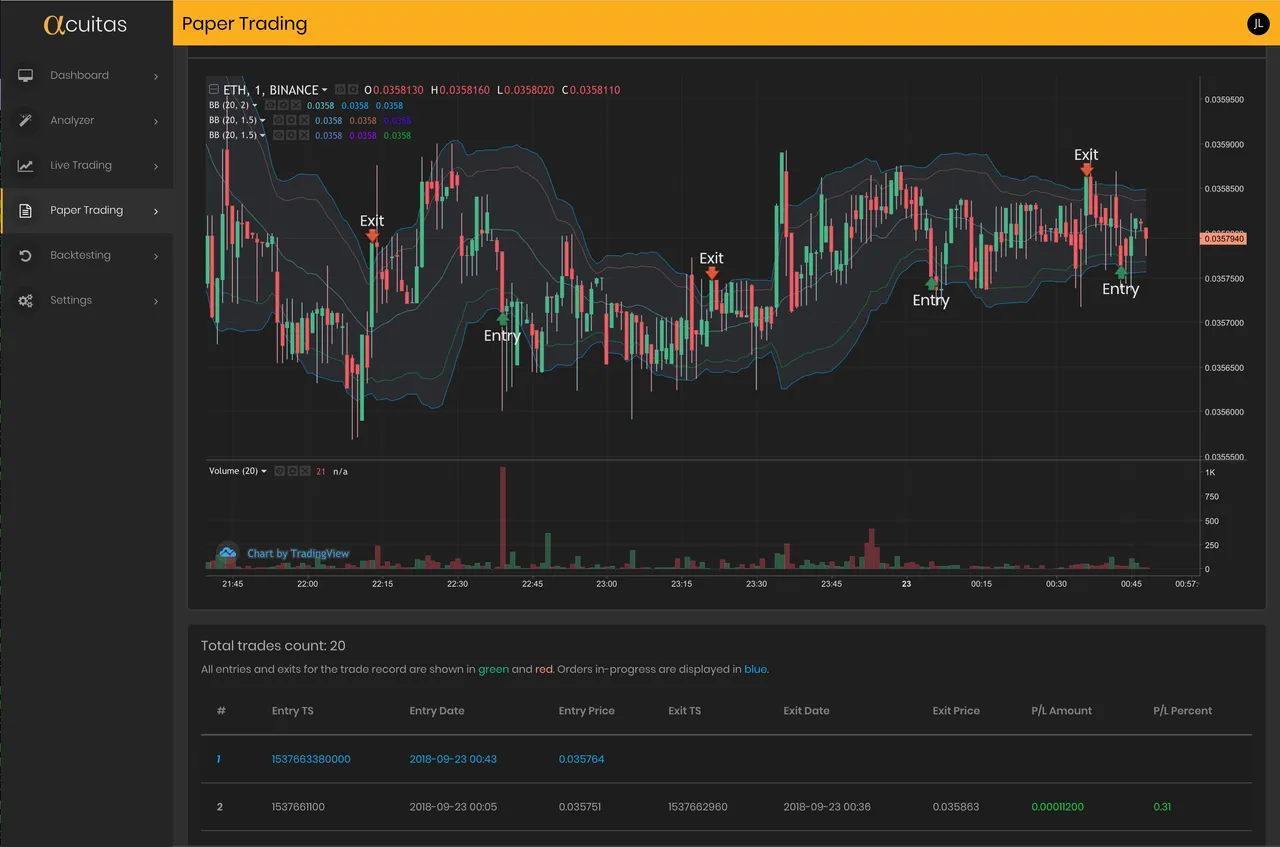Expand the Analyzer chevron

(x=156, y=121)
